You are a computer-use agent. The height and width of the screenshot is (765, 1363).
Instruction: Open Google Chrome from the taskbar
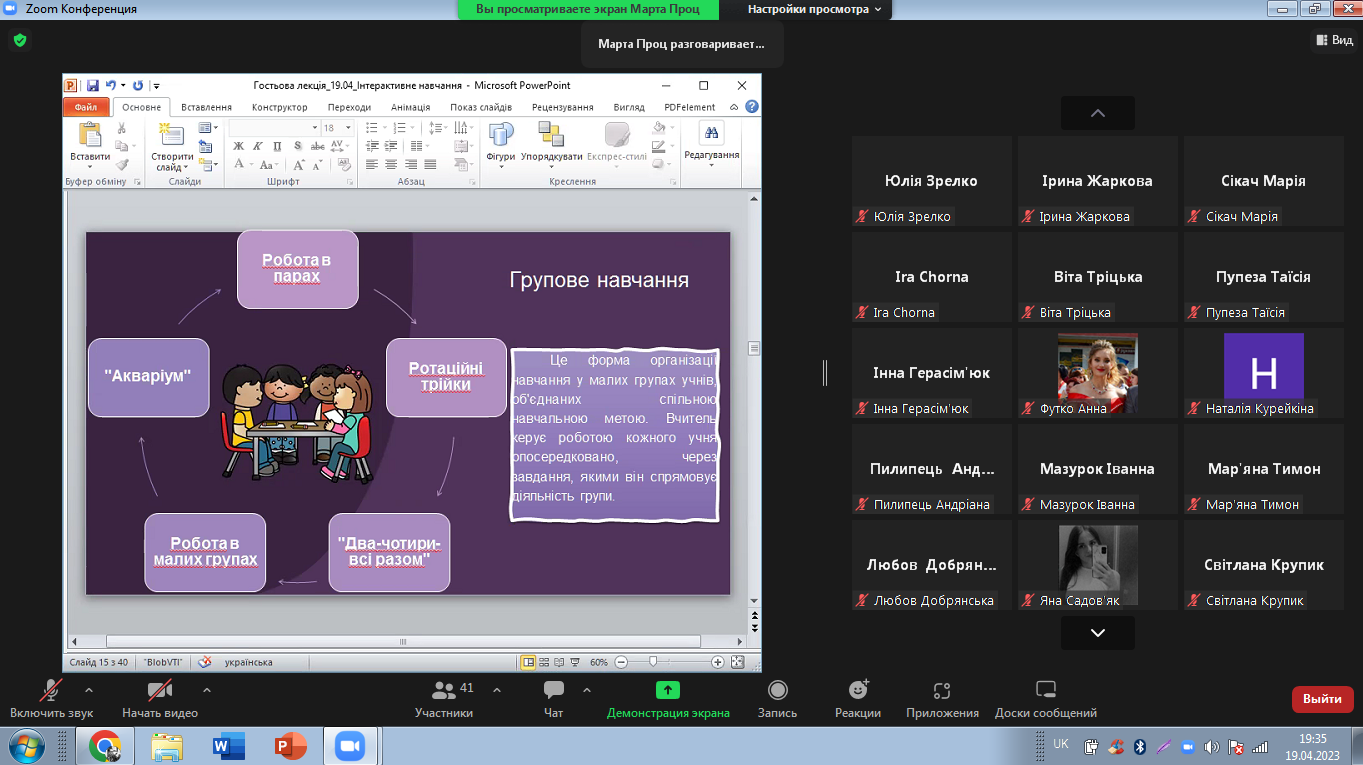[x=105, y=746]
